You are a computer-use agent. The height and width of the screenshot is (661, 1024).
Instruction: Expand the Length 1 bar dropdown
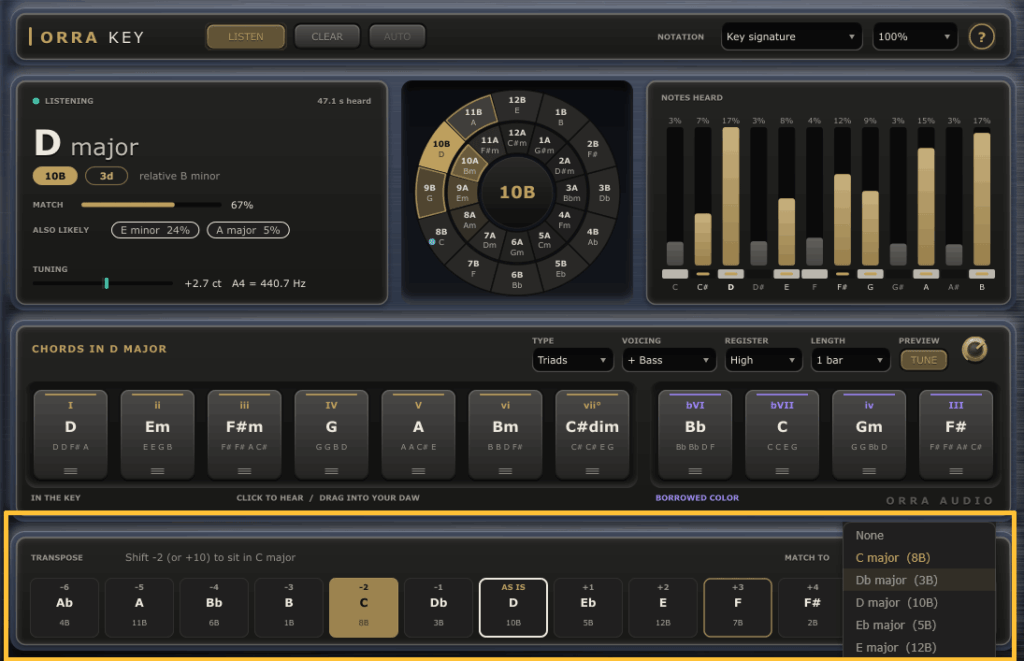pyautogui.click(x=850, y=360)
